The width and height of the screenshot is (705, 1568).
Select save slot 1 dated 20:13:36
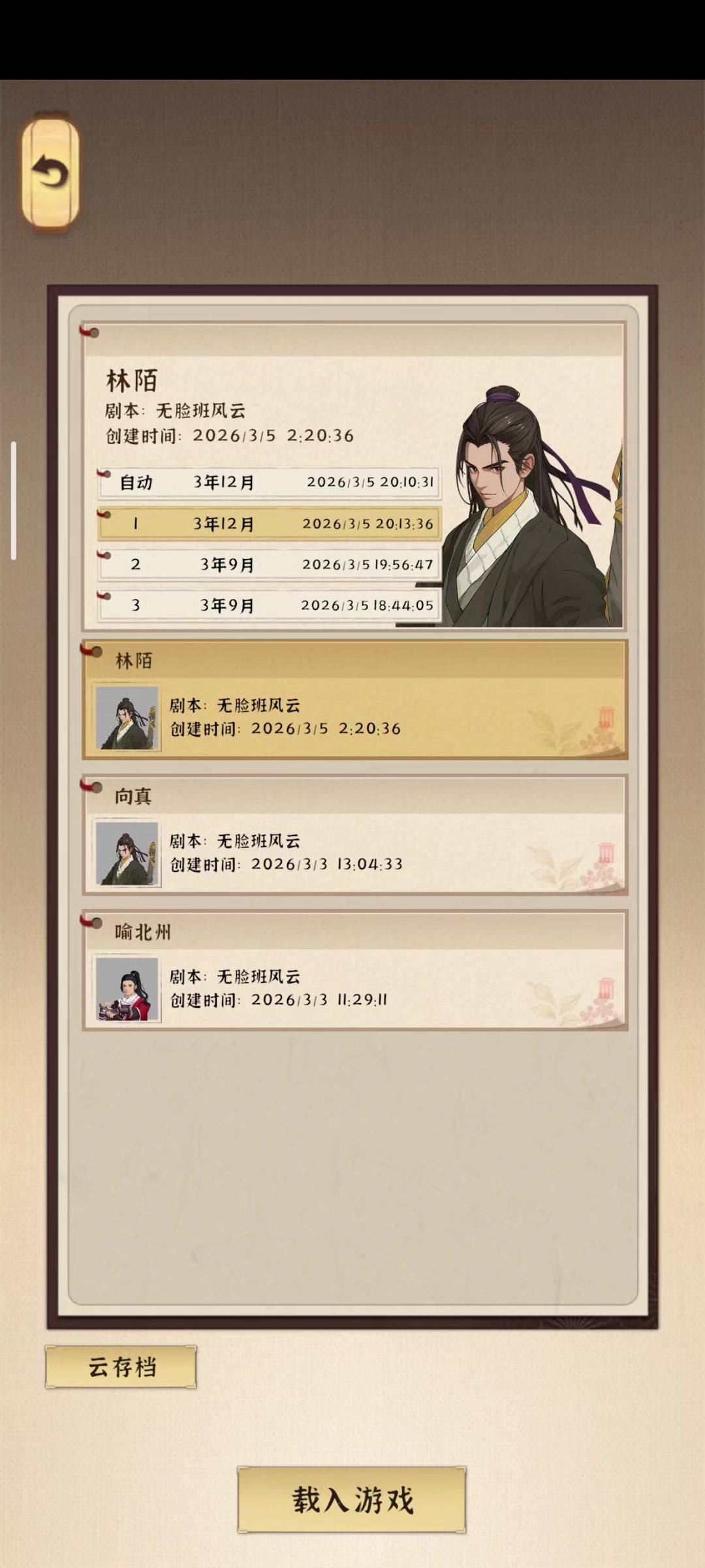[269, 524]
